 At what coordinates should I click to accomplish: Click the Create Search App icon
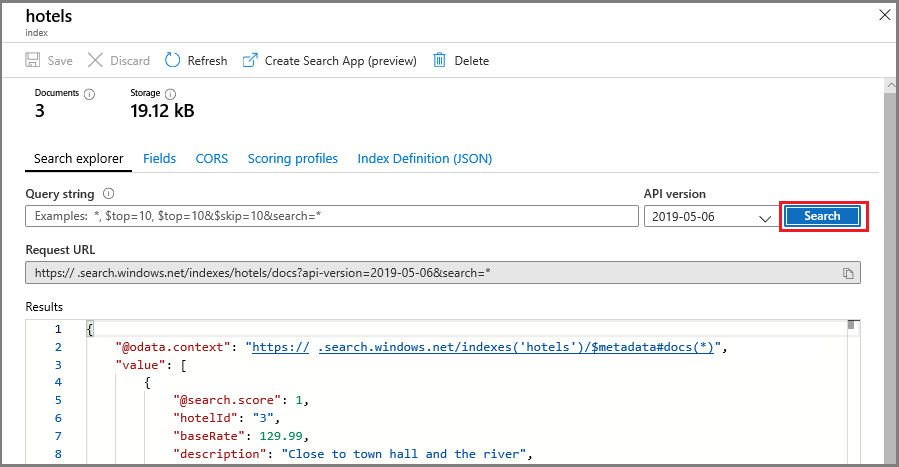point(250,61)
